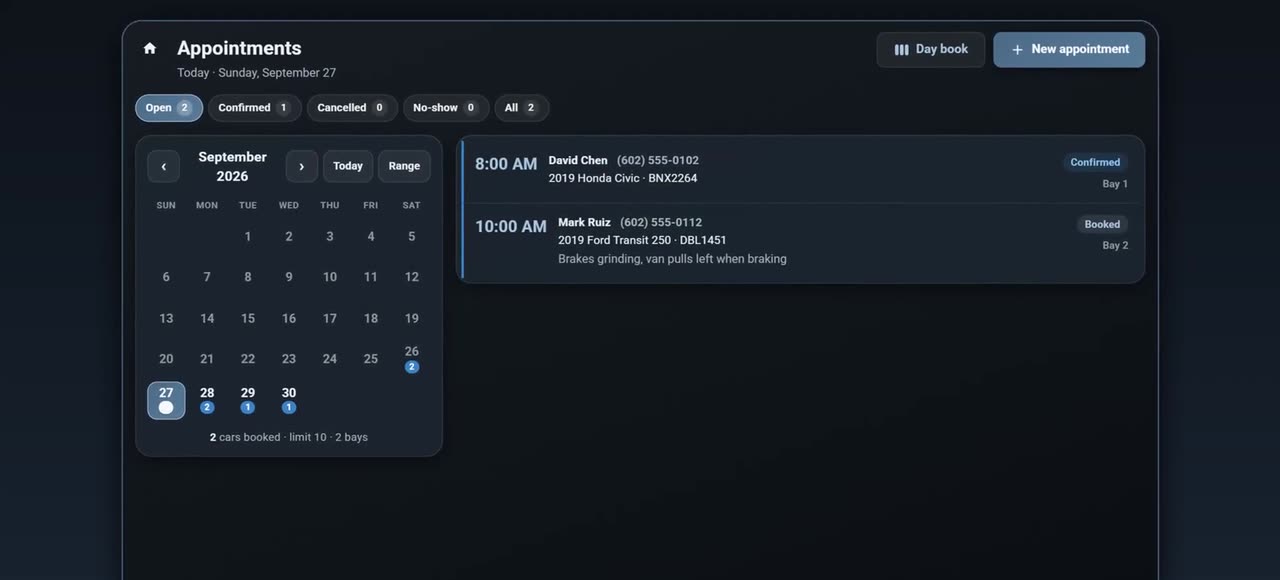
Task: Go to previous month with left chevron
Action: 164,166
